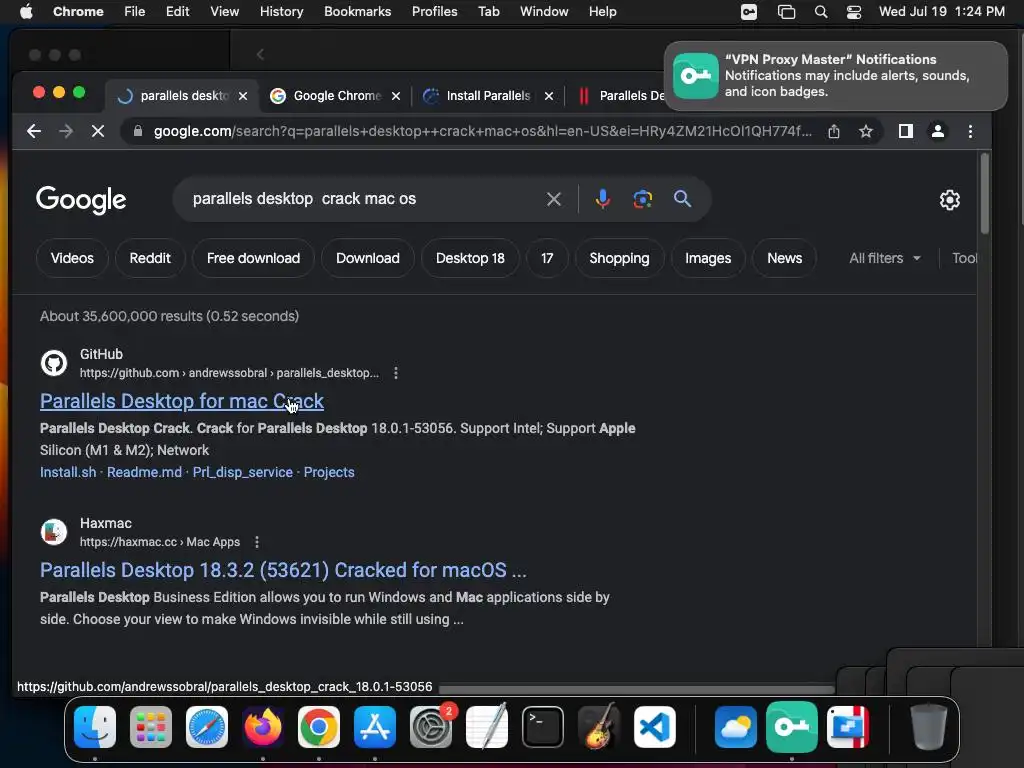Image resolution: width=1024 pixels, height=768 pixels.
Task: Open Google quick settings gear
Action: pyautogui.click(x=950, y=200)
